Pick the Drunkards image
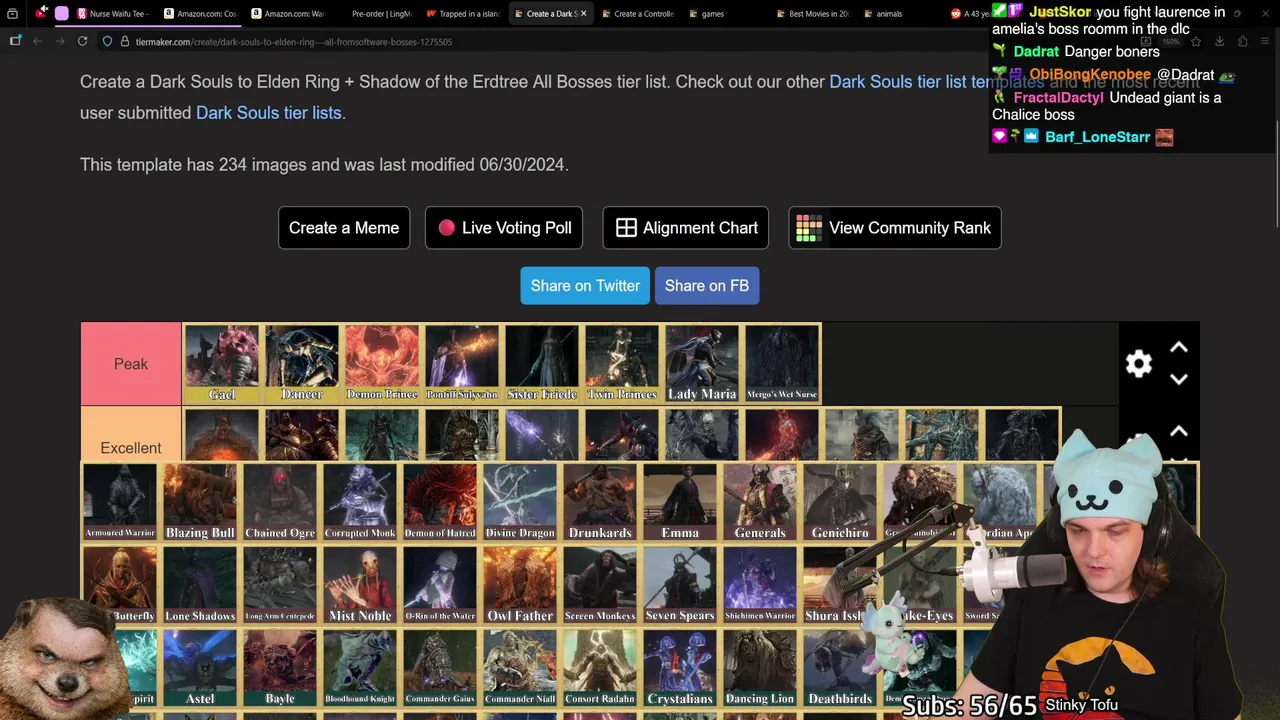The width and height of the screenshot is (1280, 720). coord(600,503)
